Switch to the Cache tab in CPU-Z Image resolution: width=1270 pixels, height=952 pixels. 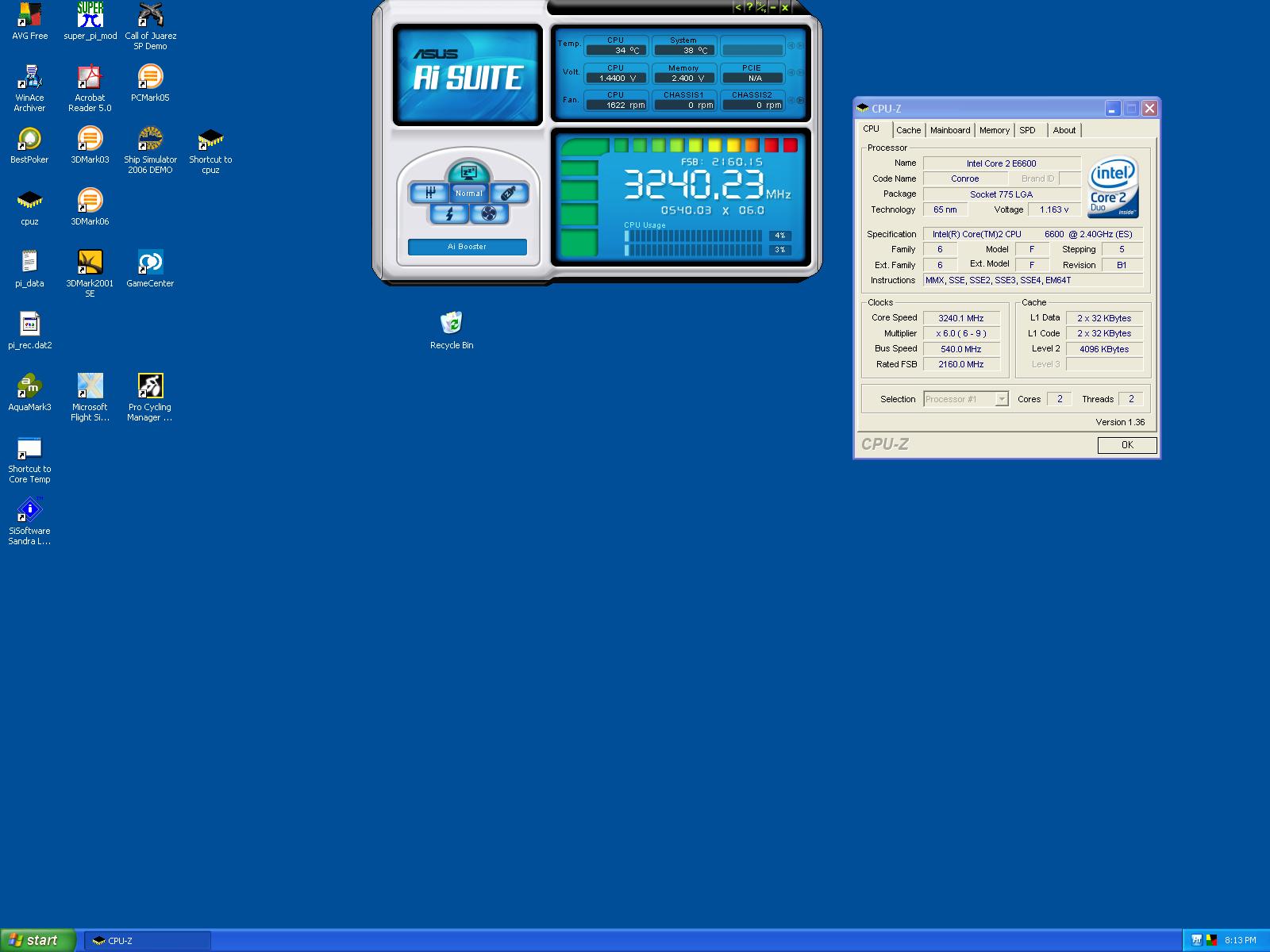908,130
